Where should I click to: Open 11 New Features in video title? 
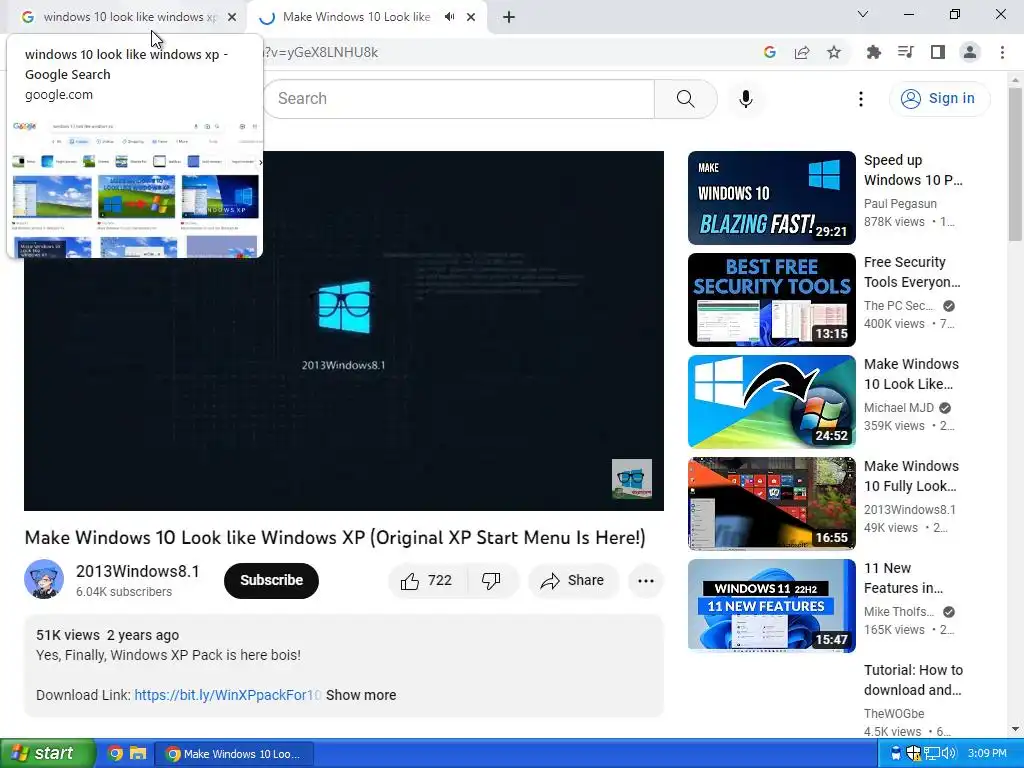(x=903, y=578)
